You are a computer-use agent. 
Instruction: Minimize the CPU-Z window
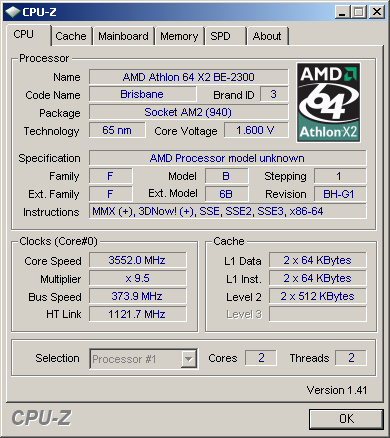(x=342, y=12)
